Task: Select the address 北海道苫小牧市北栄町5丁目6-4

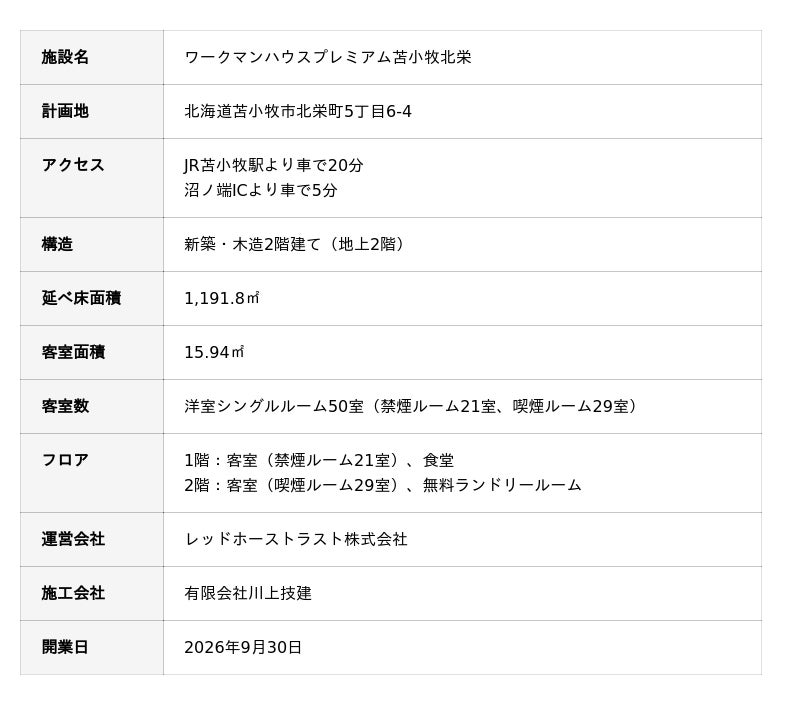Action: pyautogui.click(x=297, y=111)
